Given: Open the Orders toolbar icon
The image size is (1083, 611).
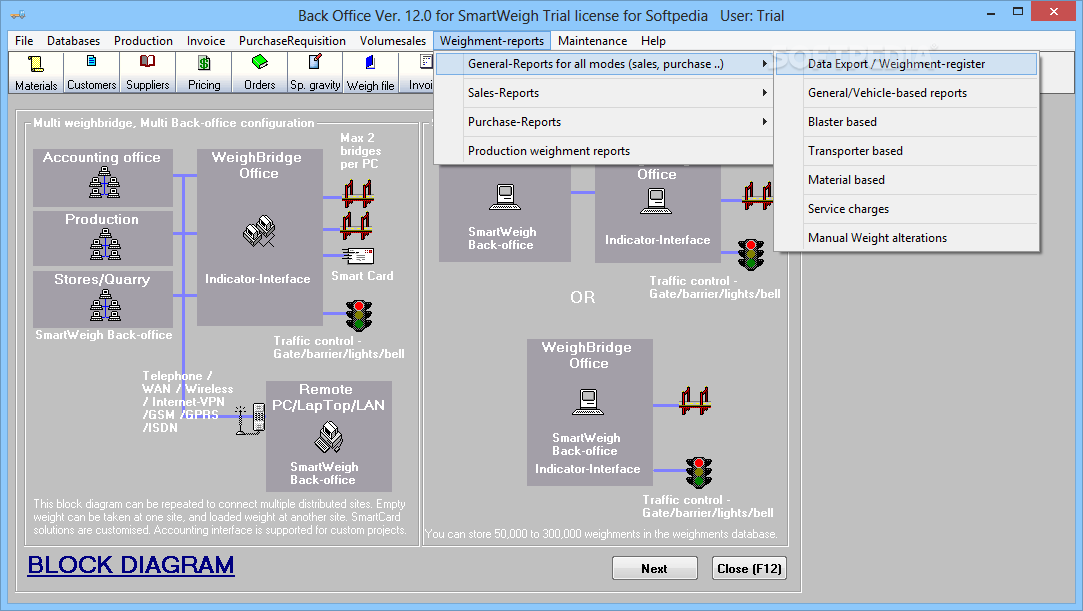Looking at the screenshot, I should [x=260, y=72].
